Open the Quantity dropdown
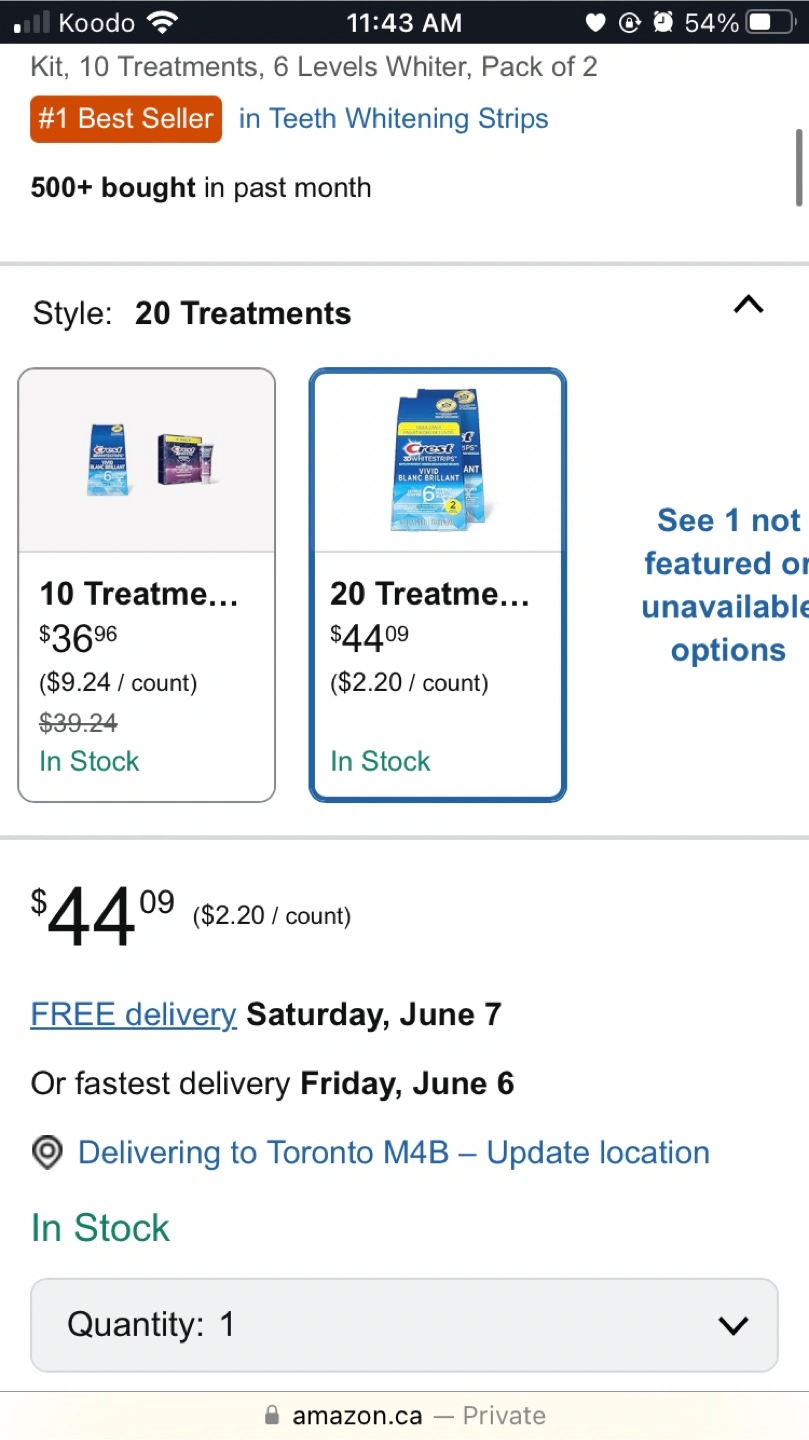Screen dimensions: 809x1440 click(x=404, y=1325)
